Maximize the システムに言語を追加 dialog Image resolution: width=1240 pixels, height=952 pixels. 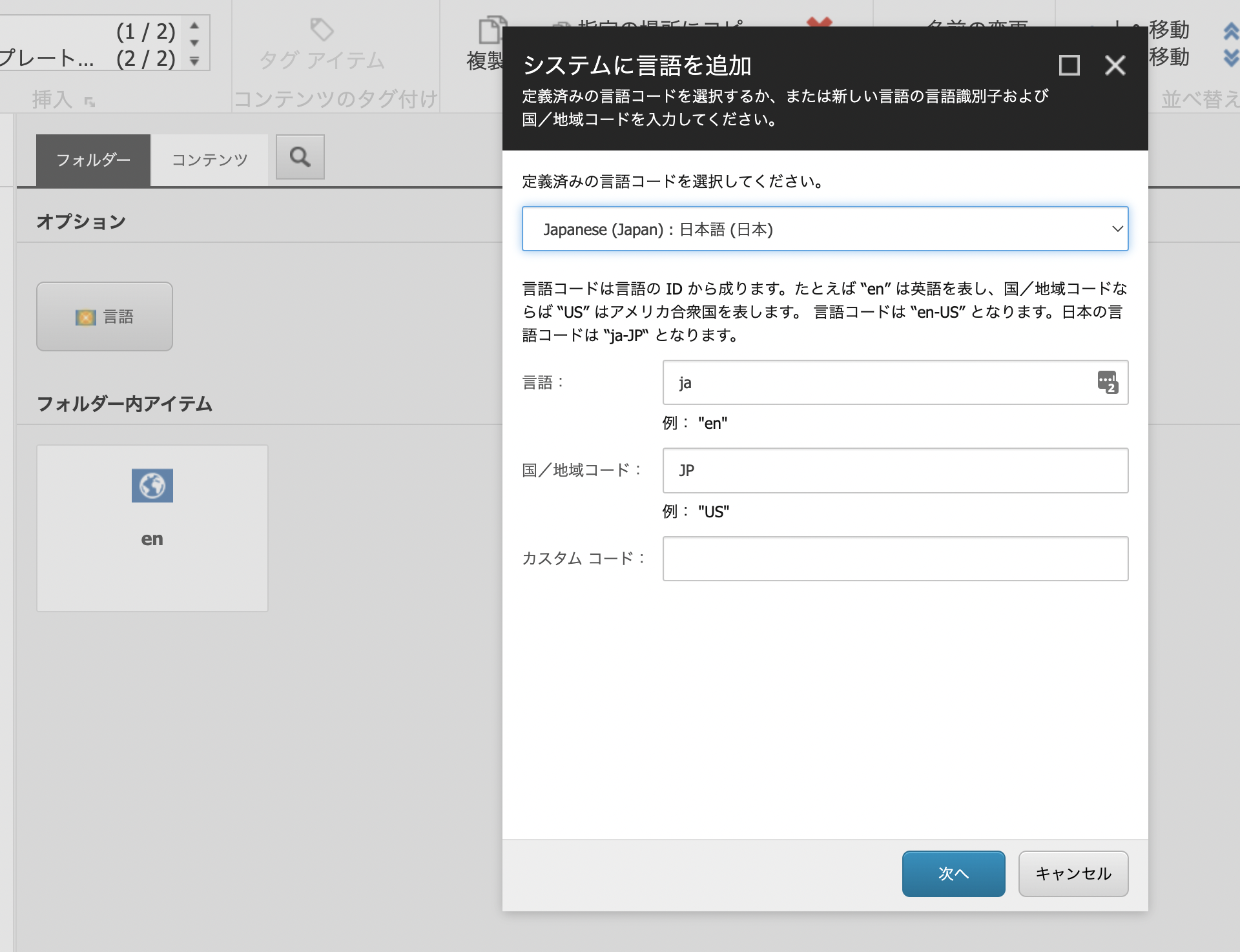[1069, 65]
